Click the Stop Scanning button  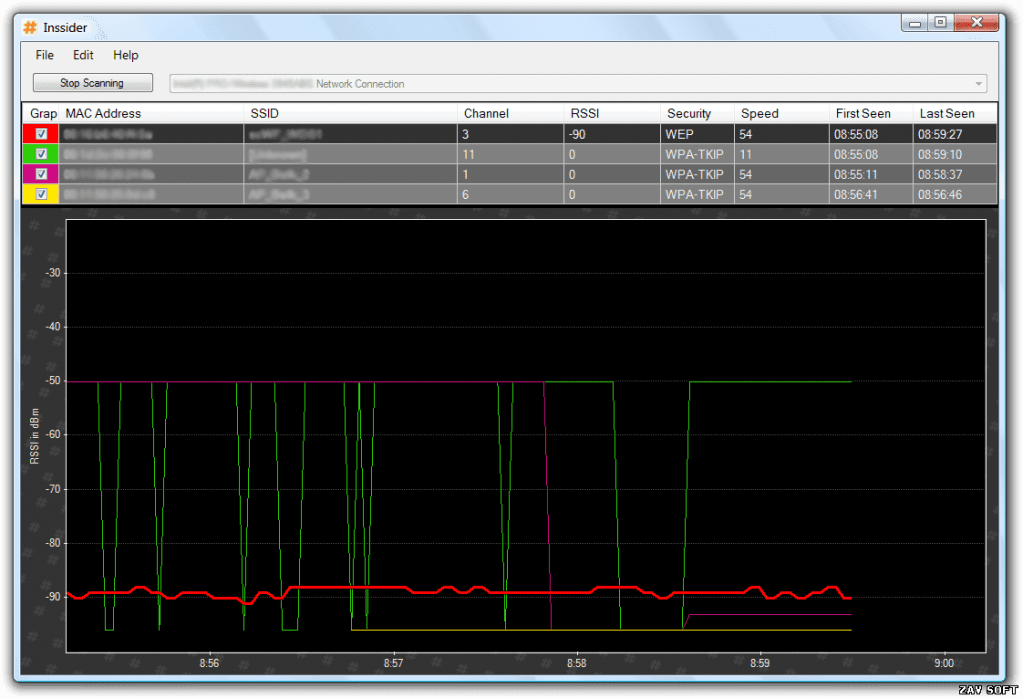click(93, 83)
